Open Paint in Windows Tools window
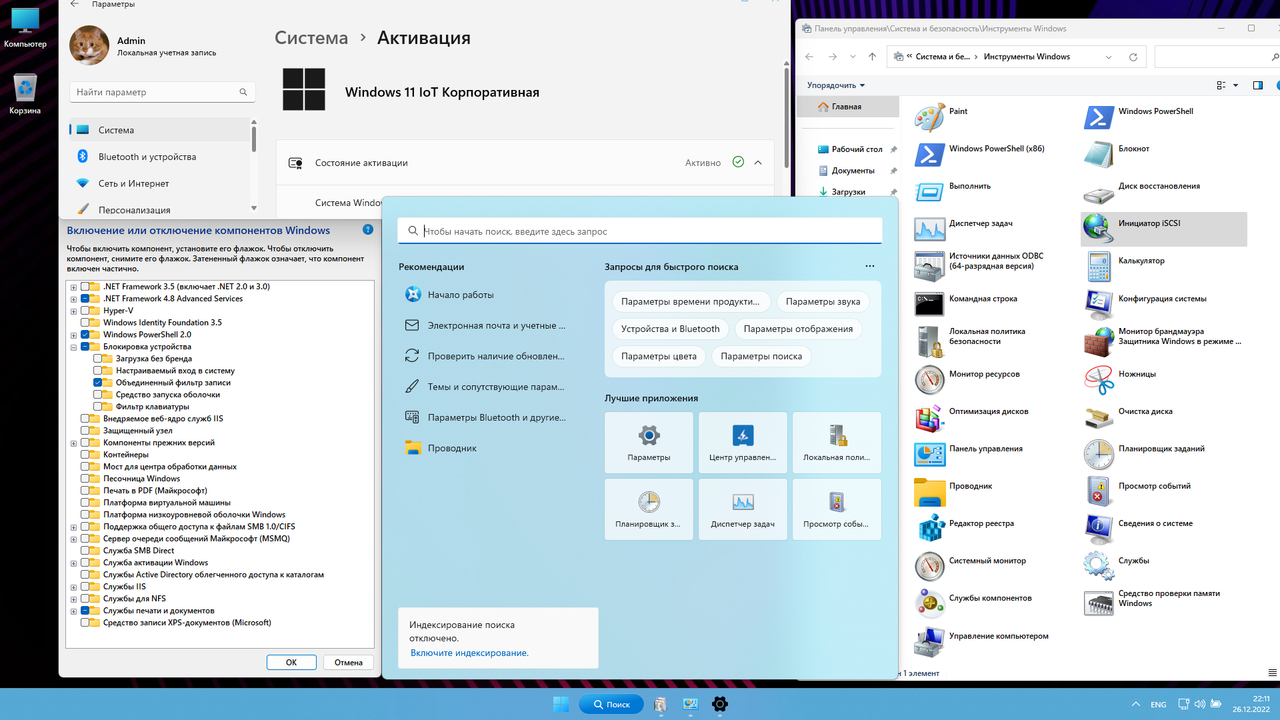The image size is (1280, 720). [x=929, y=118]
